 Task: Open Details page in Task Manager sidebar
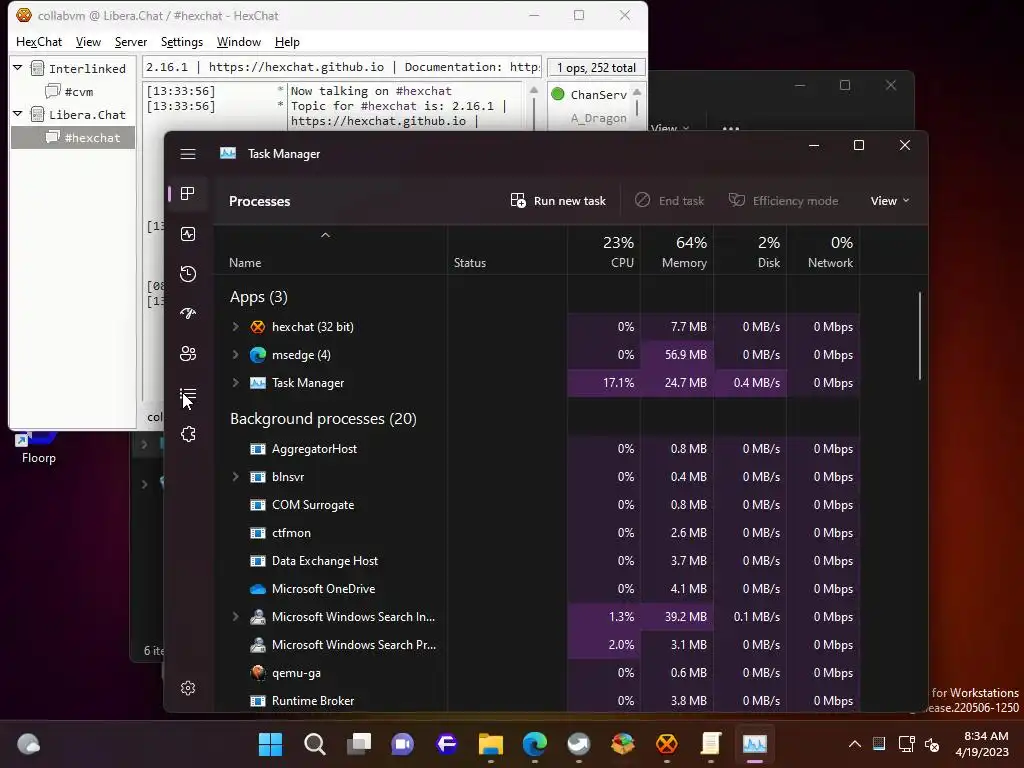188,394
